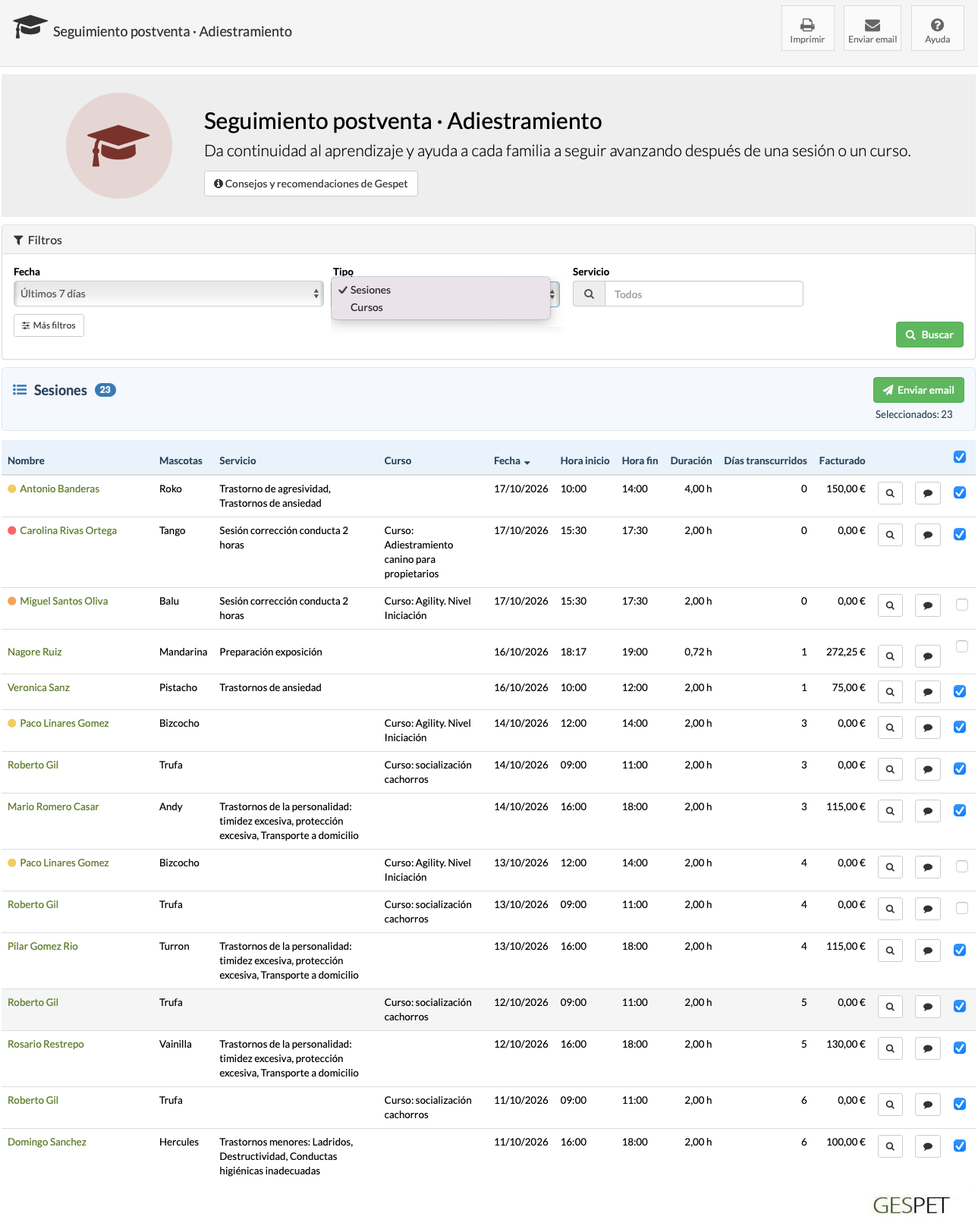Toggle the select-all checkbox in table header

pos(960,457)
